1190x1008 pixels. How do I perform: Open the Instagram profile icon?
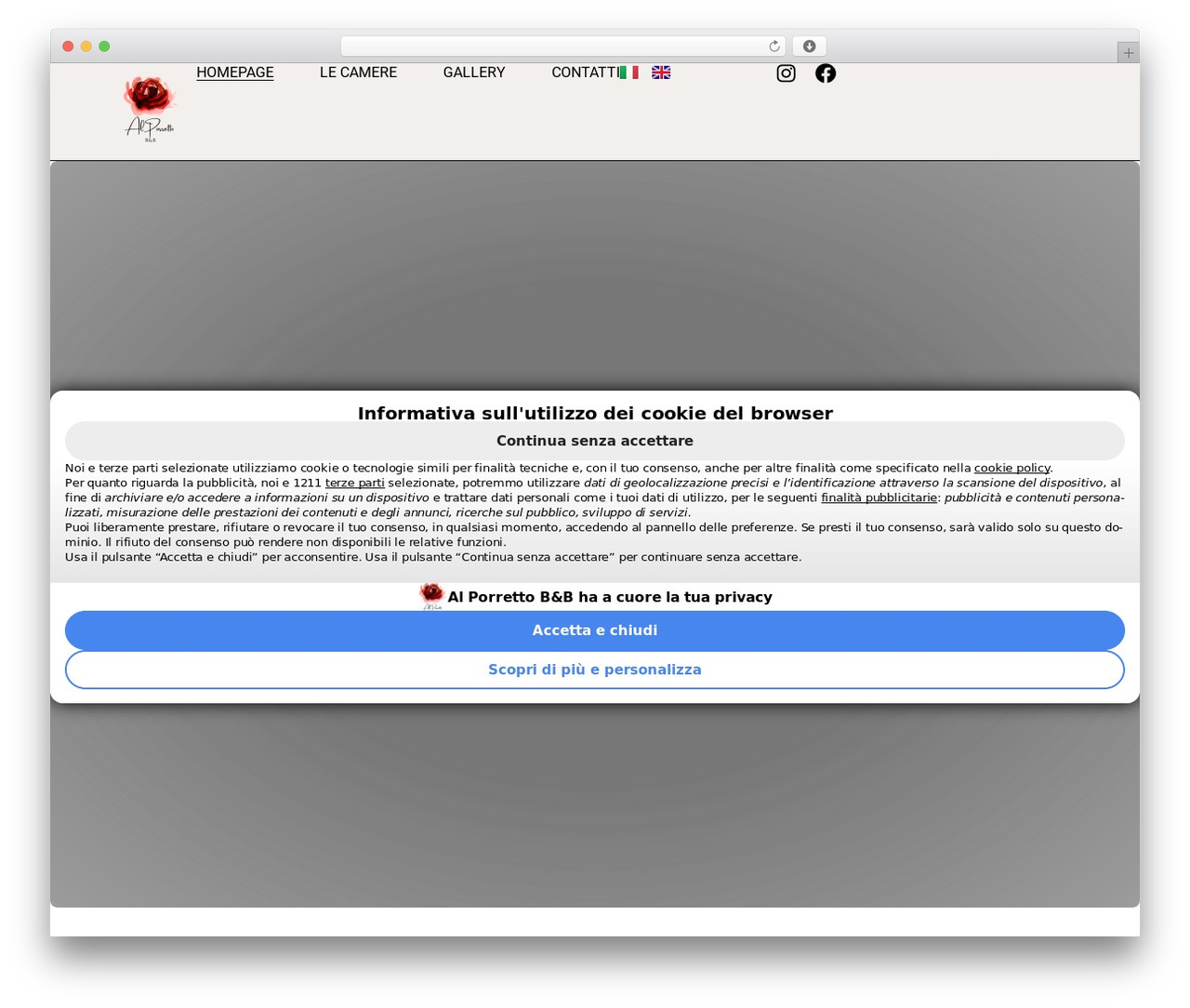[x=786, y=73]
